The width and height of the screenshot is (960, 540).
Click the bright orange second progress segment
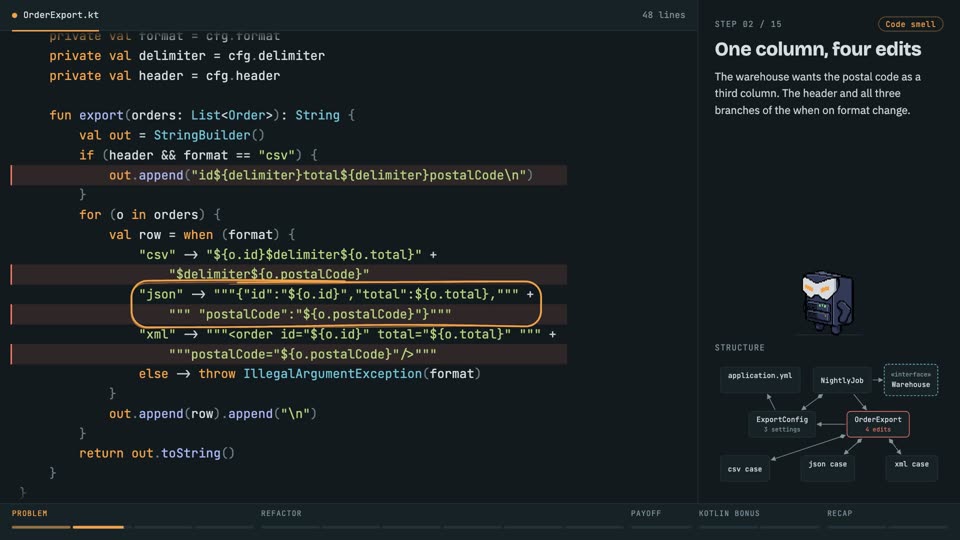click(98, 527)
